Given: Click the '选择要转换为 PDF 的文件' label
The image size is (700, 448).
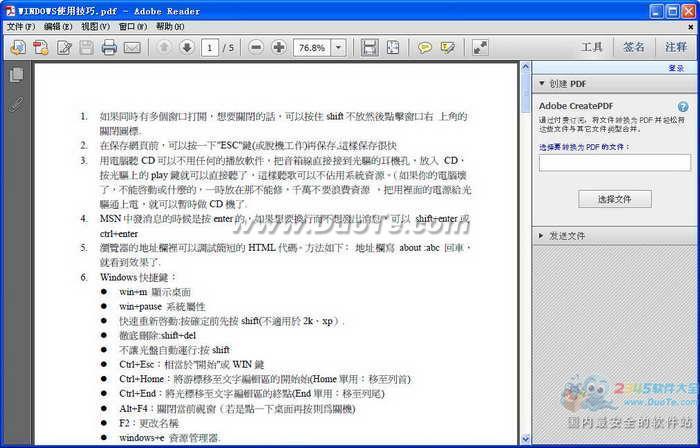Looking at the screenshot, I should pos(584,147).
